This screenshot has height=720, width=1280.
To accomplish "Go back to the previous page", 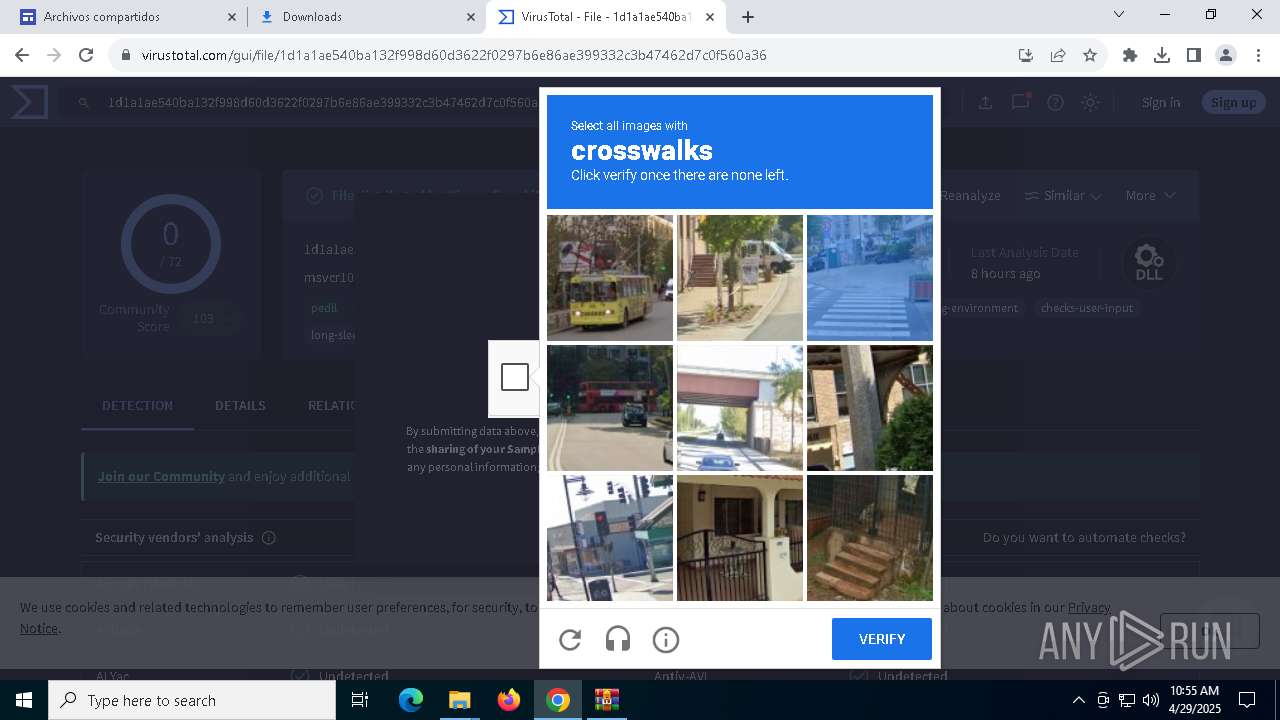I will tap(22, 55).
